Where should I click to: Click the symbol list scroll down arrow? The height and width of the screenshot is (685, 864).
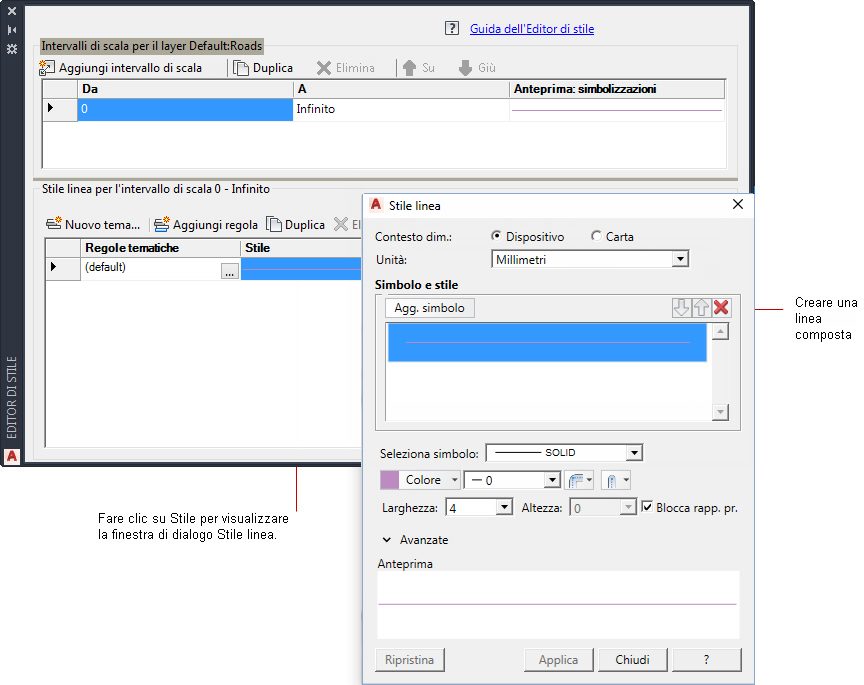tap(720, 412)
